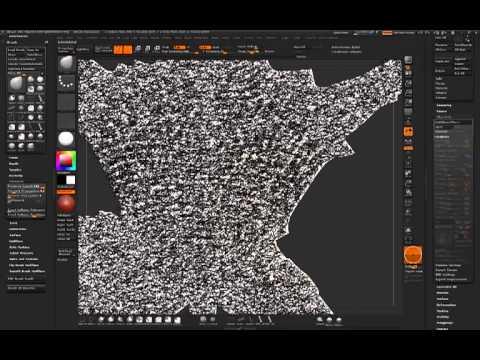This screenshot has height=360, width=480.
Task: Select the black secondary color swatch
Action: pos(61,180)
